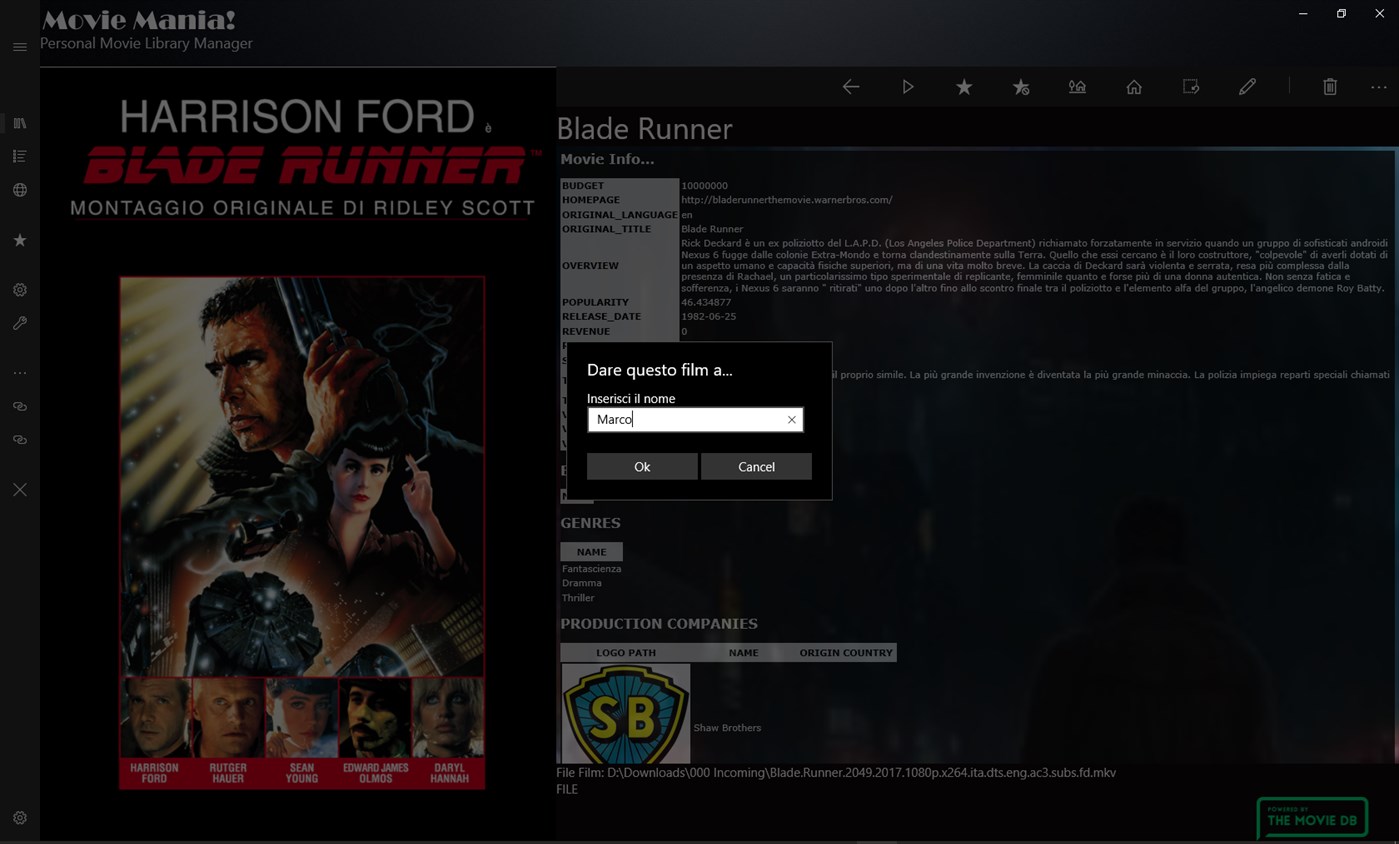Mark movie as favorite with star icon

point(964,87)
